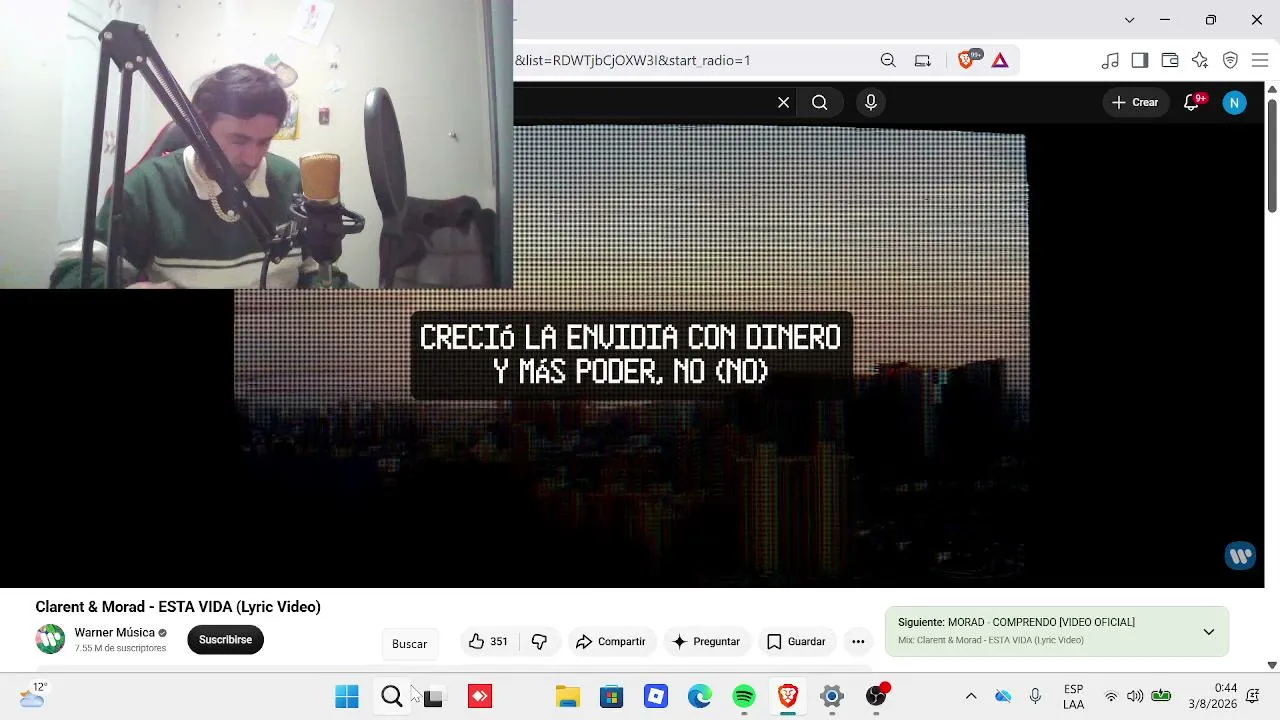Click the page scrollbar down arrow
The image size is (1280, 720).
click(1272, 665)
